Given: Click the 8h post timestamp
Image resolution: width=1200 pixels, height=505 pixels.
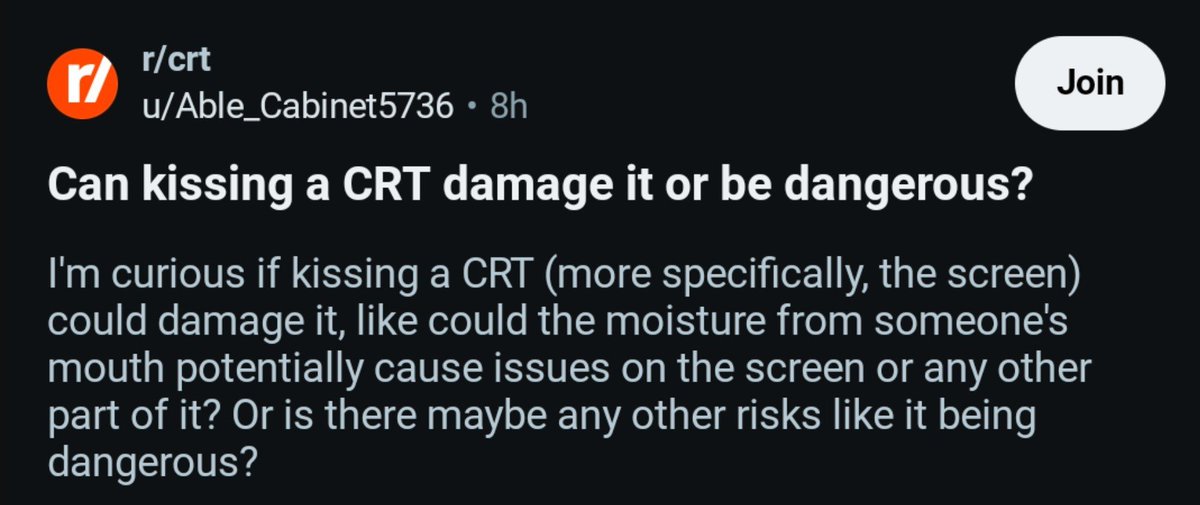Looking at the screenshot, I should tap(508, 105).
